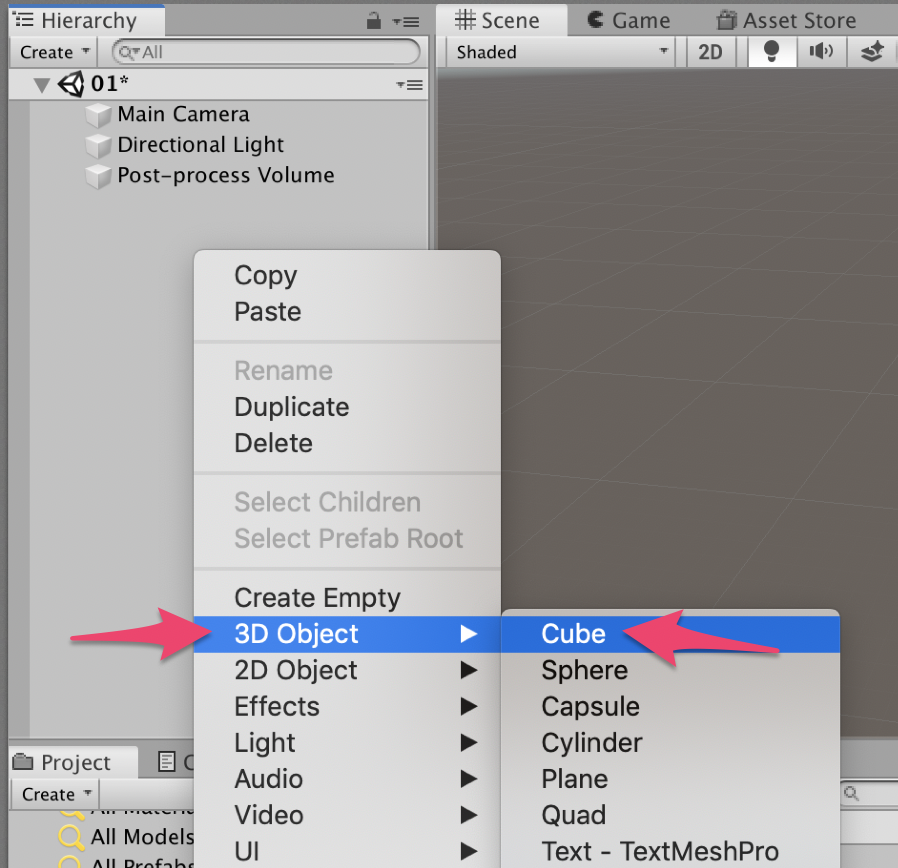Choose Delete from the context menu
Screen dimensions: 898x868
(x=347, y=443)
